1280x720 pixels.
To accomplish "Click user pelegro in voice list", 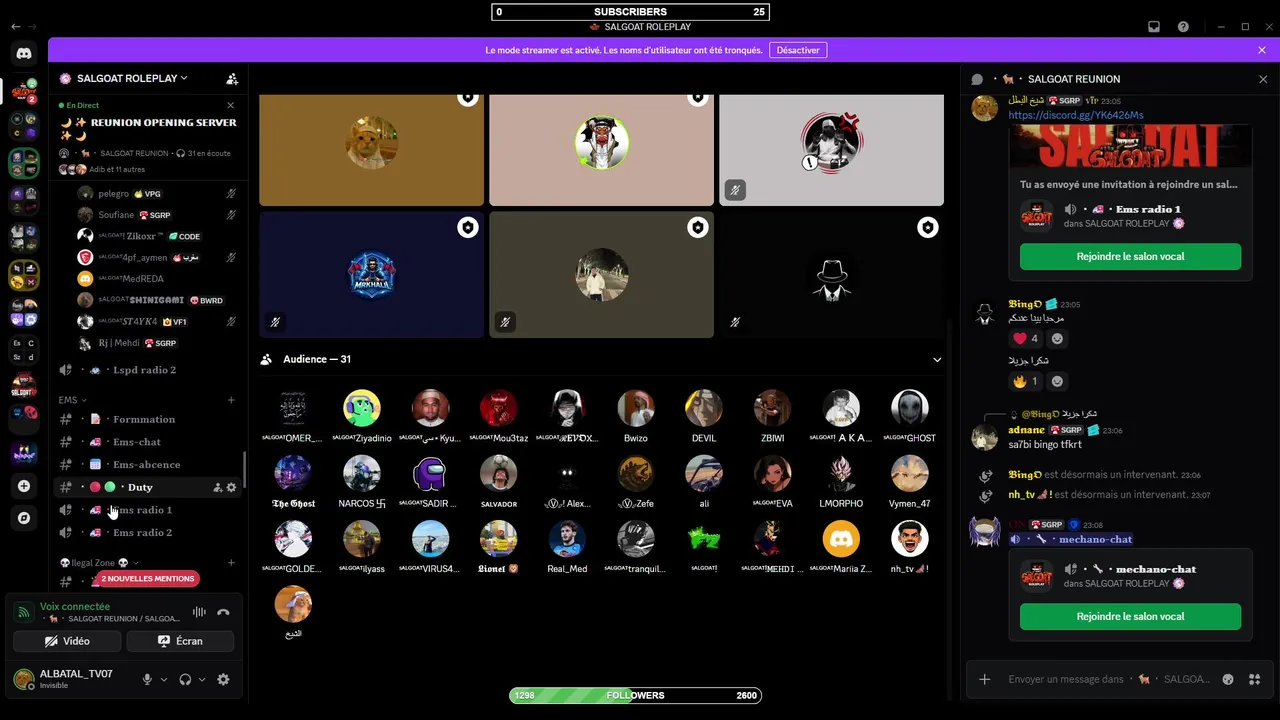I will point(158,193).
